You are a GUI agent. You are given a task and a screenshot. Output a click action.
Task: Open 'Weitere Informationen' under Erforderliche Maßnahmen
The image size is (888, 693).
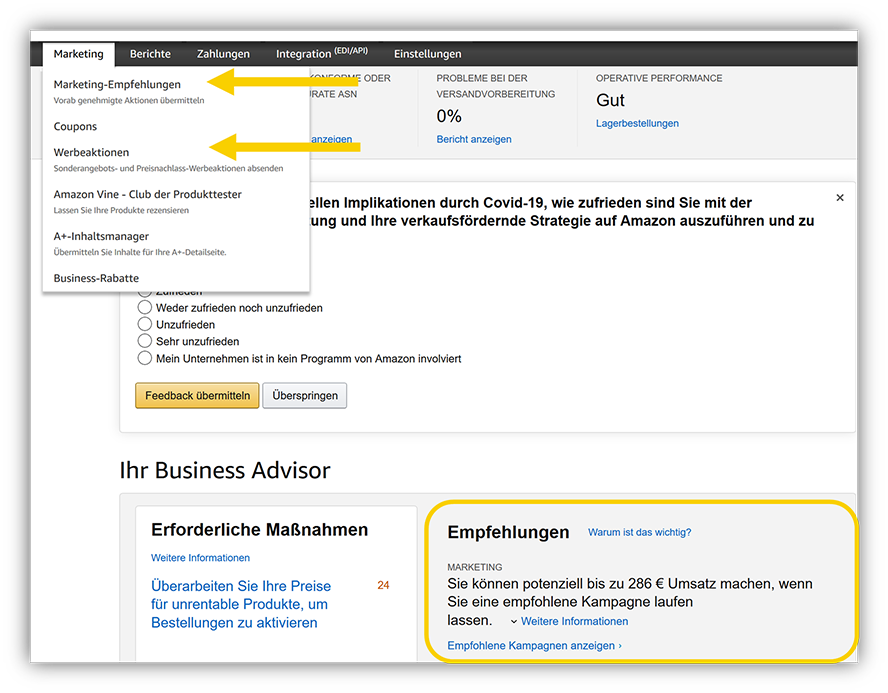point(200,558)
